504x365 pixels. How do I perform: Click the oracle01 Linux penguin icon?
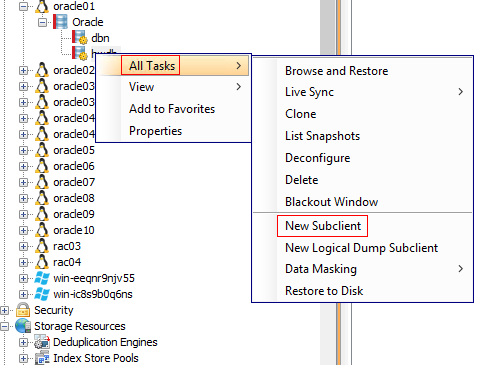tap(42, 6)
